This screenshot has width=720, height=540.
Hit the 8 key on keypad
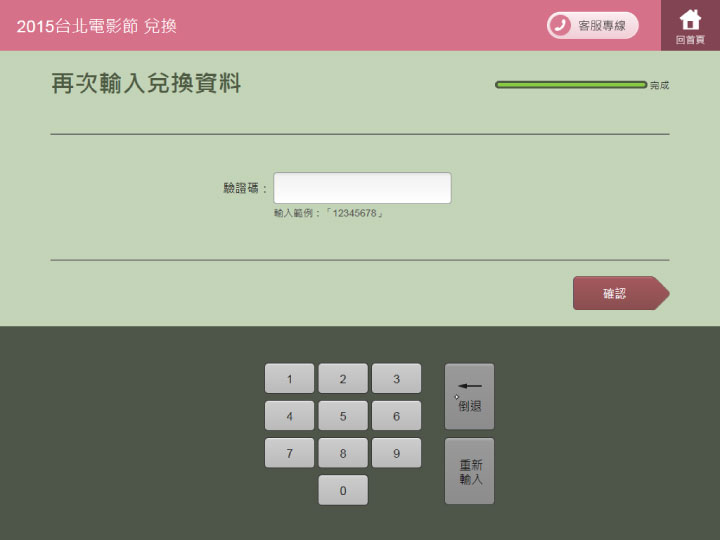(x=343, y=453)
